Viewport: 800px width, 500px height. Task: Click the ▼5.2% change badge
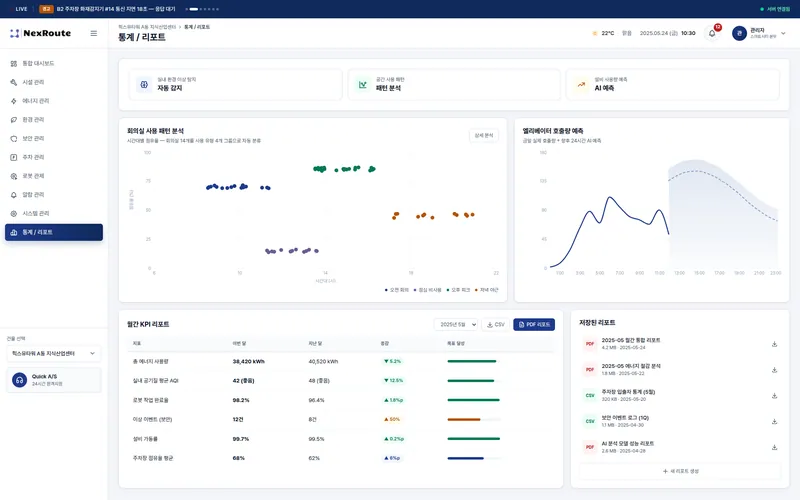point(392,361)
